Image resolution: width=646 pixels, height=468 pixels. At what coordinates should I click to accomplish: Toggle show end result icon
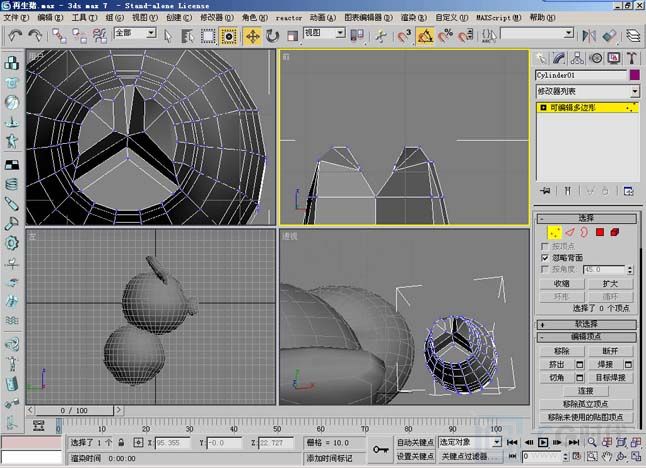click(568, 191)
